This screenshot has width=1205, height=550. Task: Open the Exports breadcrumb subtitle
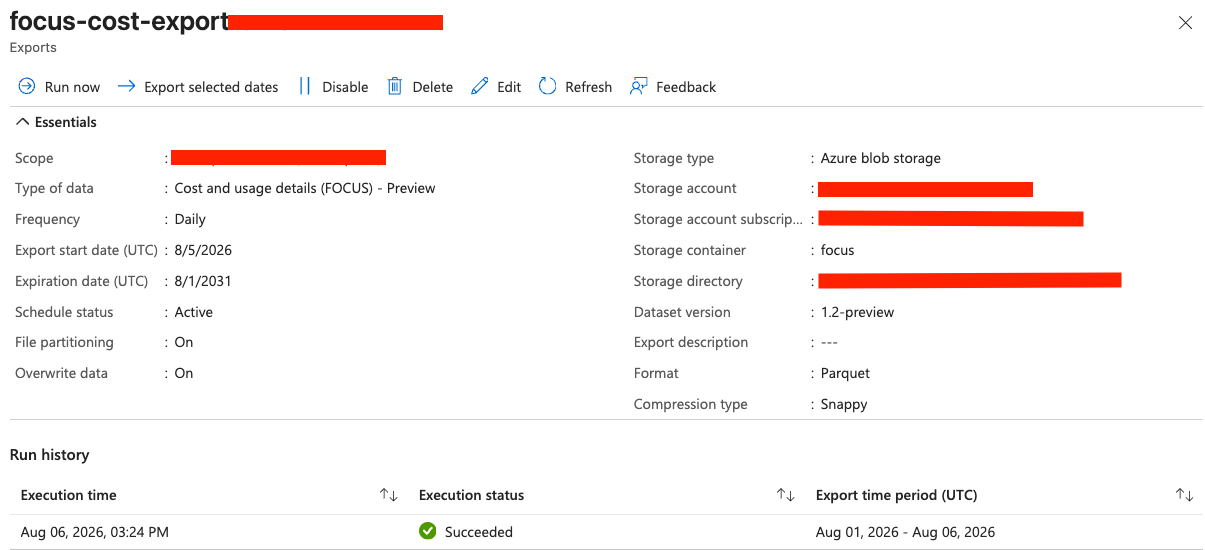pos(33,47)
